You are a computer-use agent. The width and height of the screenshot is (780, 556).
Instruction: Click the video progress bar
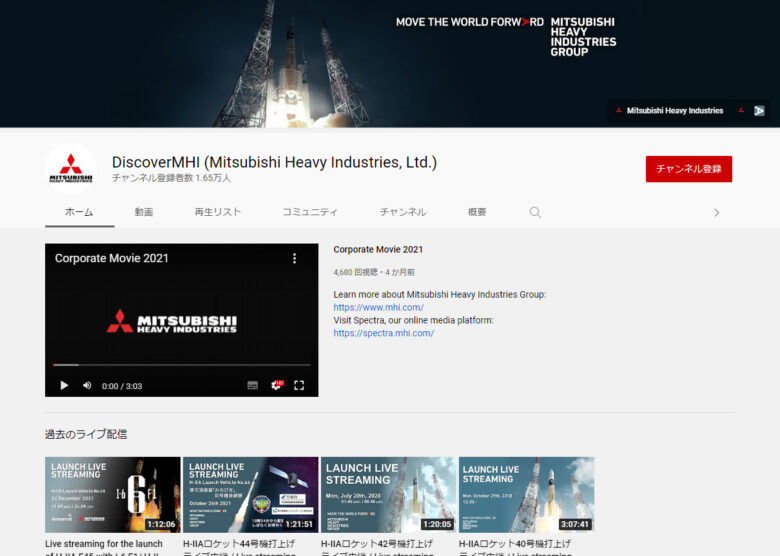click(182, 365)
